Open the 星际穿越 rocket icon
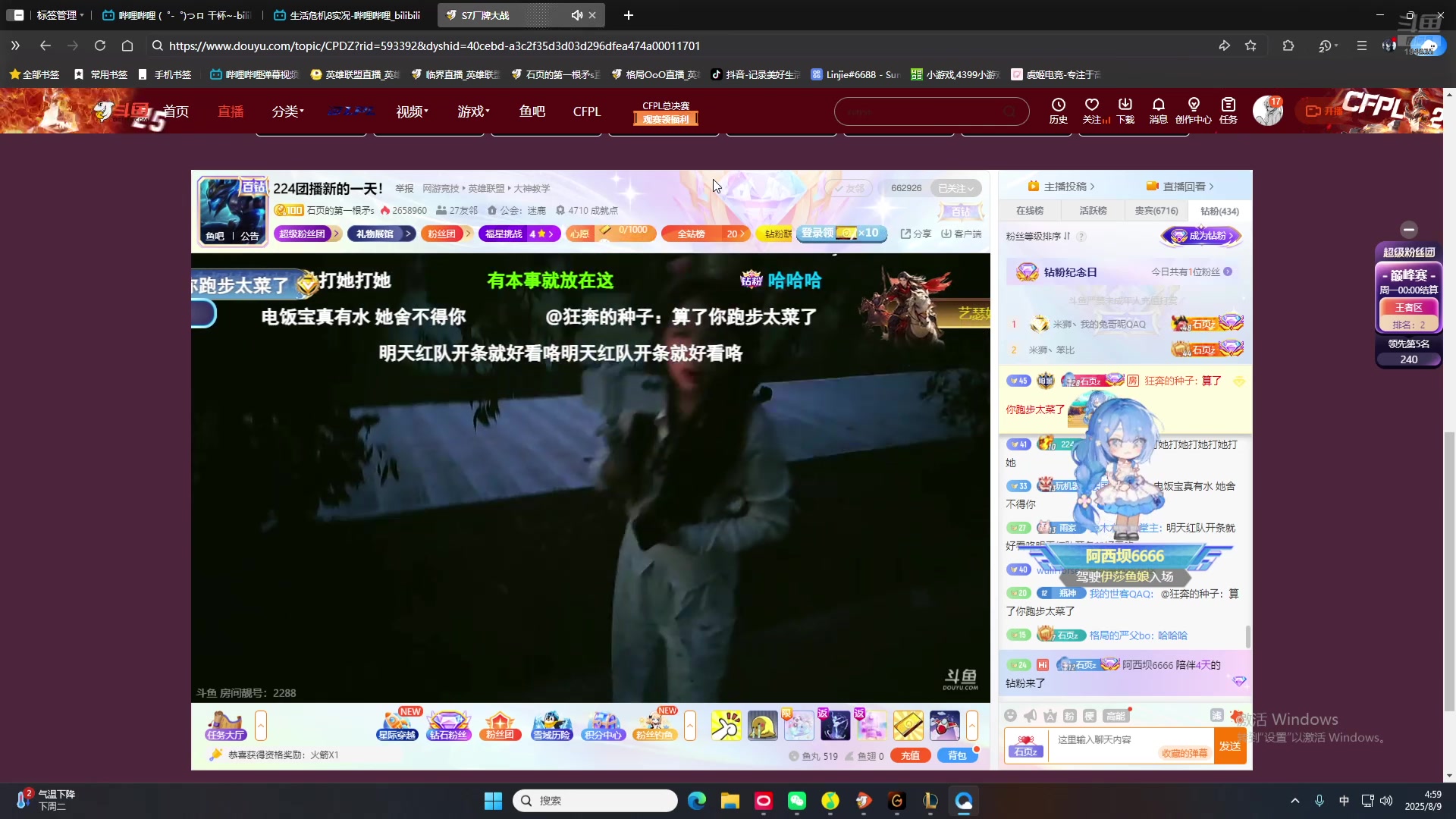 [397, 726]
